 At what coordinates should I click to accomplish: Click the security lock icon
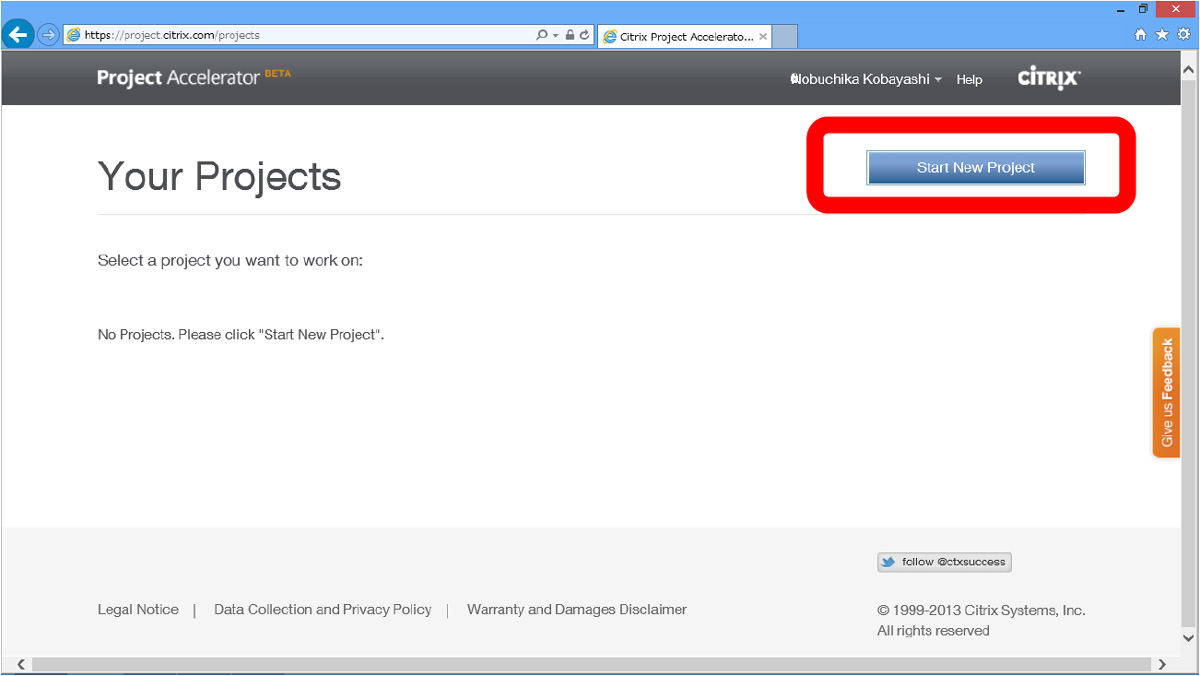(569, 35)
